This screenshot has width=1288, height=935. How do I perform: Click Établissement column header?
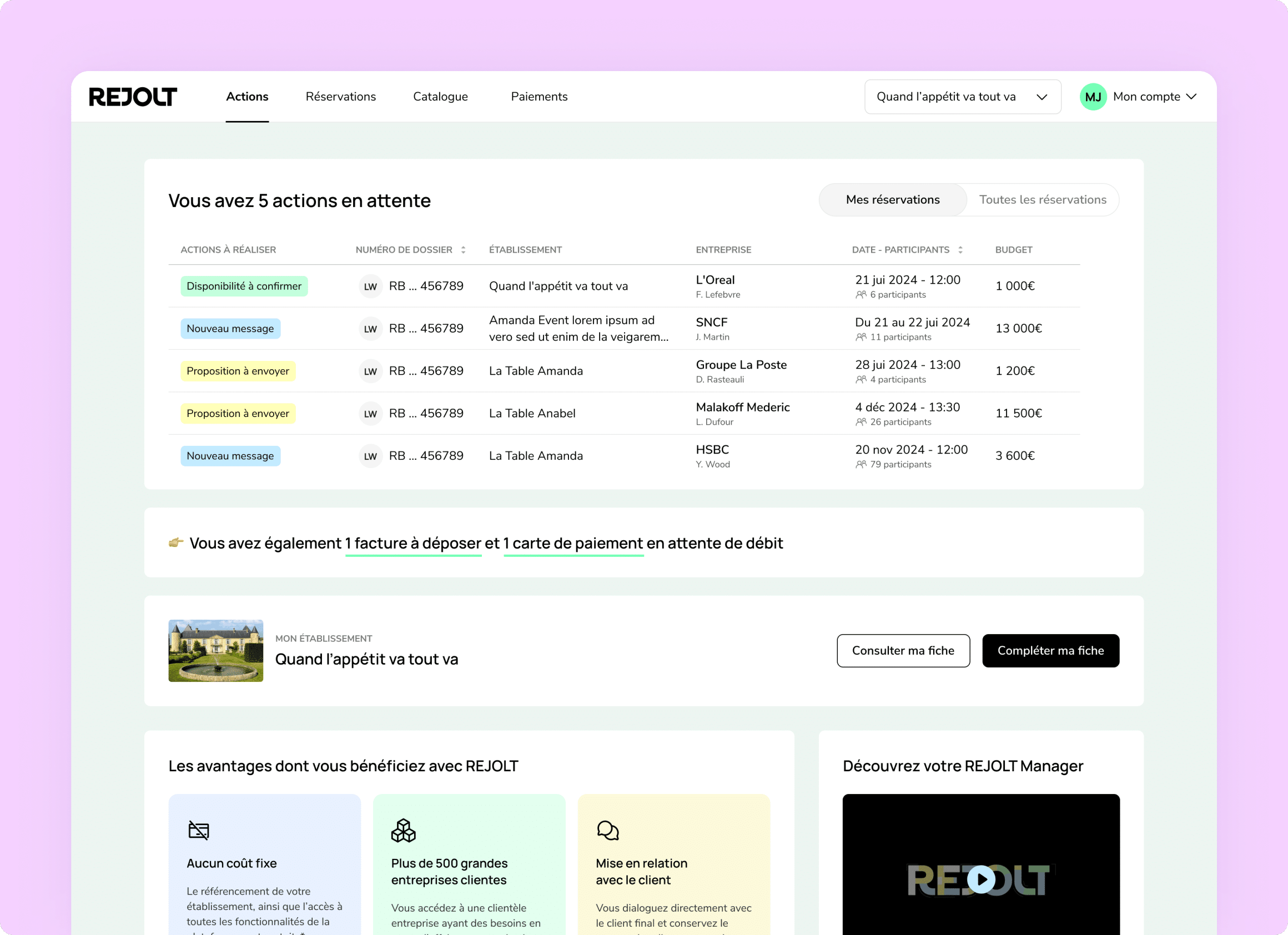(525, 250)
